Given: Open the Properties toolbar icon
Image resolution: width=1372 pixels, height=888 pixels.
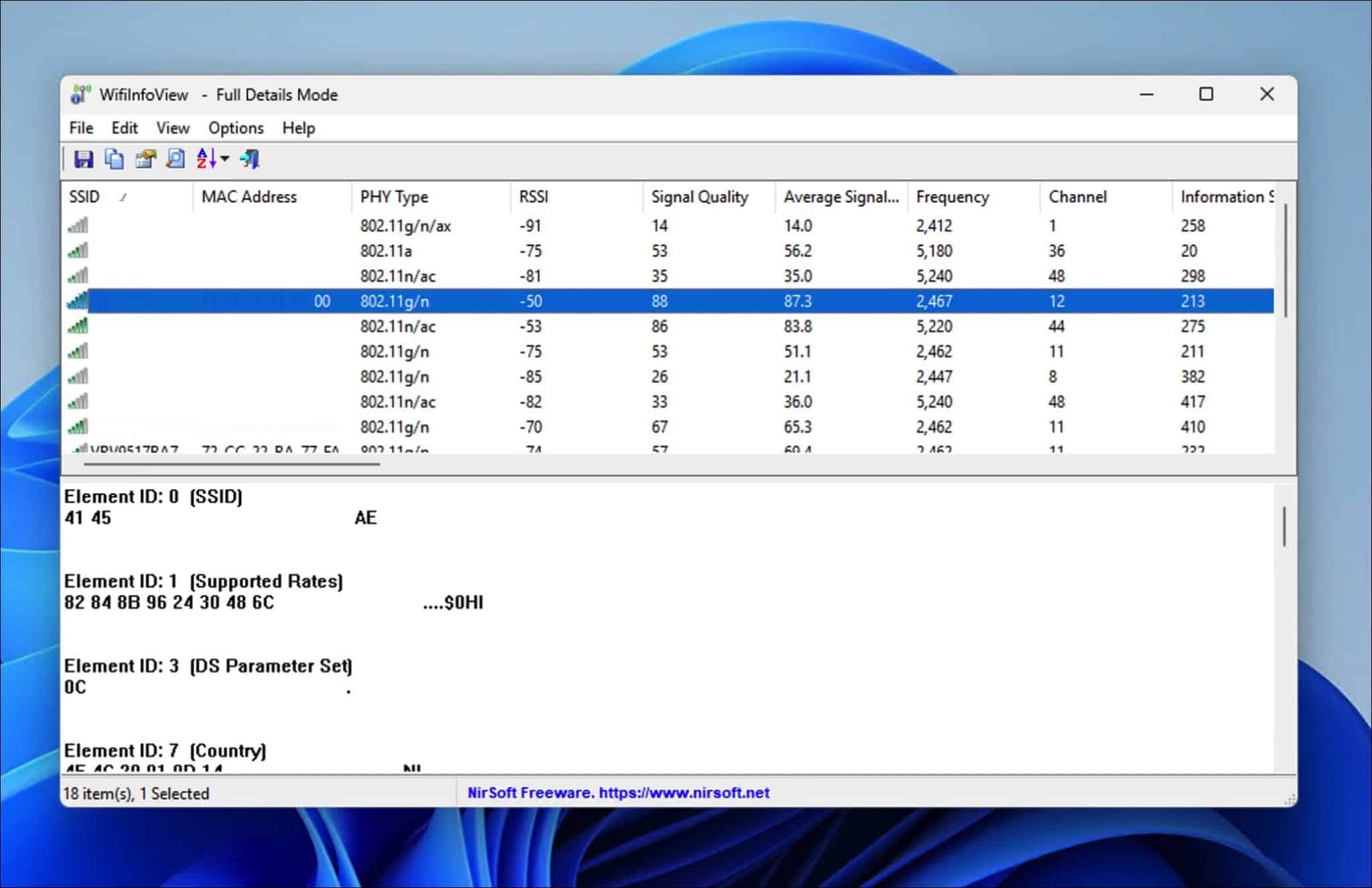Looking at the screenshot, I should point(145,159).
